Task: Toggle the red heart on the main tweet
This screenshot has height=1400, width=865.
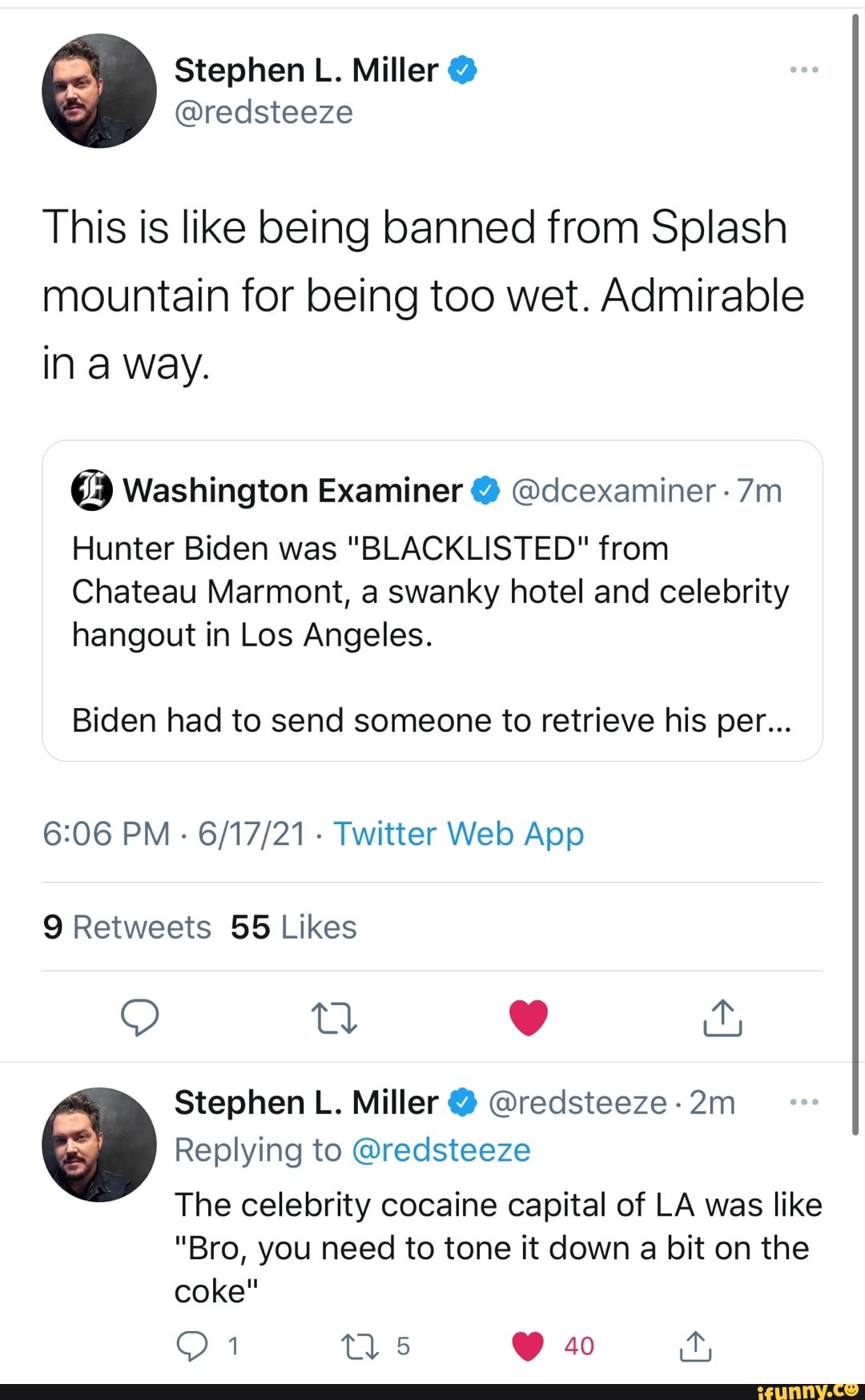Action: click(529, 1018)
